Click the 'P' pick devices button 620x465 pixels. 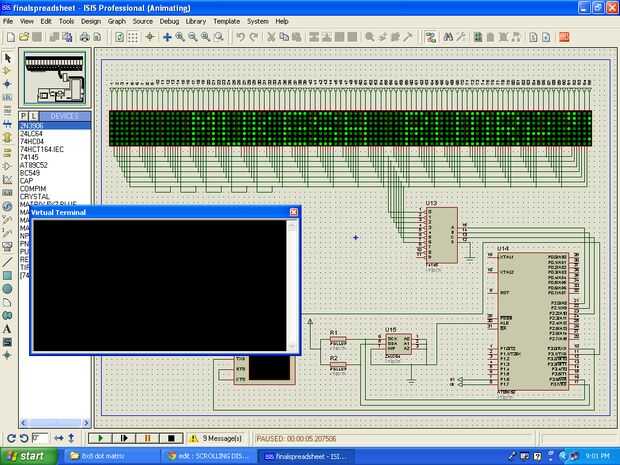(24, 116)
